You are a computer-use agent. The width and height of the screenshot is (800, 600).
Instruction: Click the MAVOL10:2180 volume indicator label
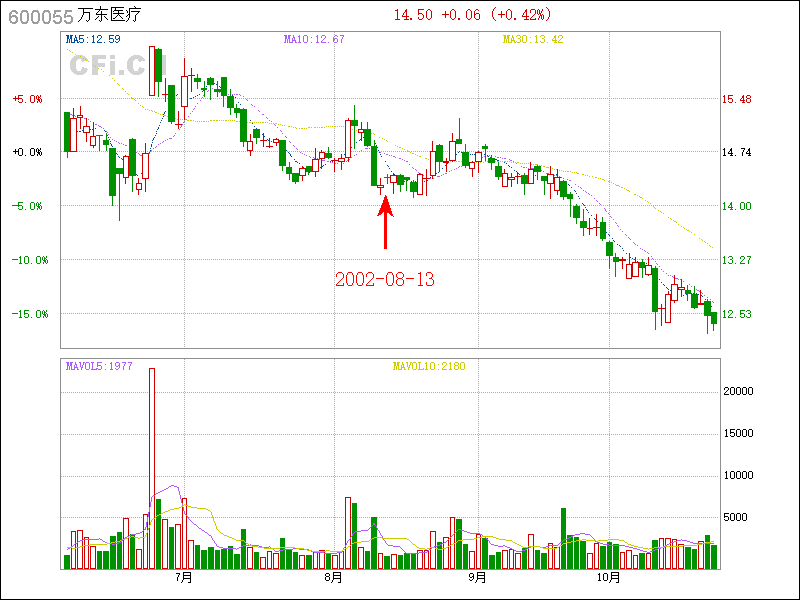point(428,366)
